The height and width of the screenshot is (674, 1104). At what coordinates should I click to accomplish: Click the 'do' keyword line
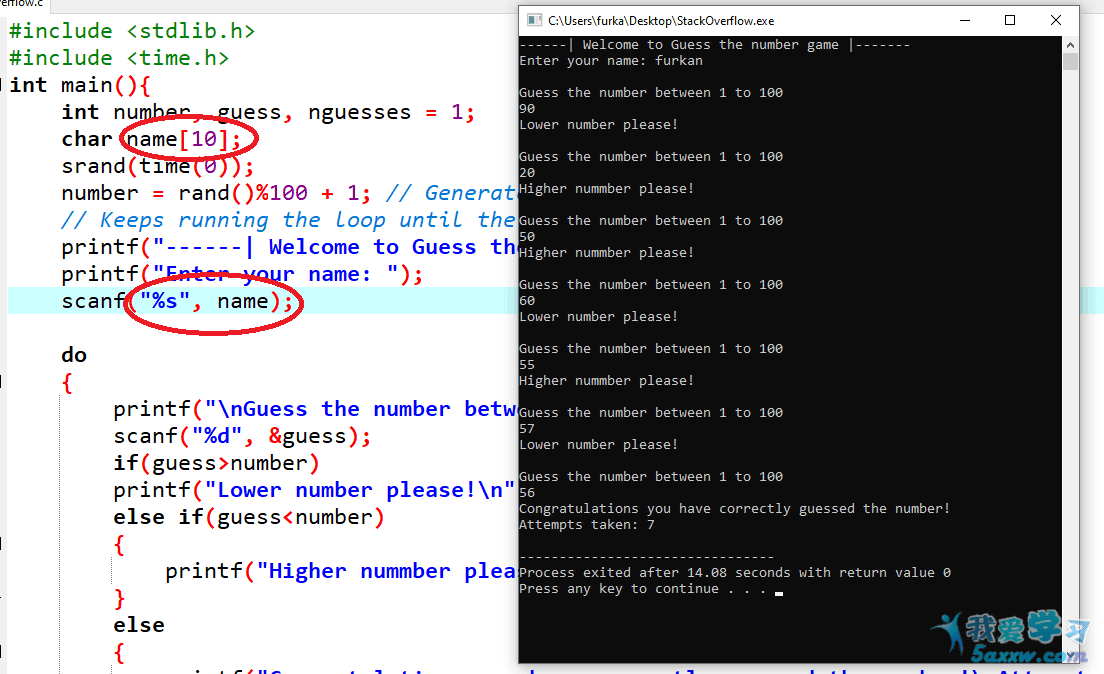pyautogui.click(x=74, y=355)
